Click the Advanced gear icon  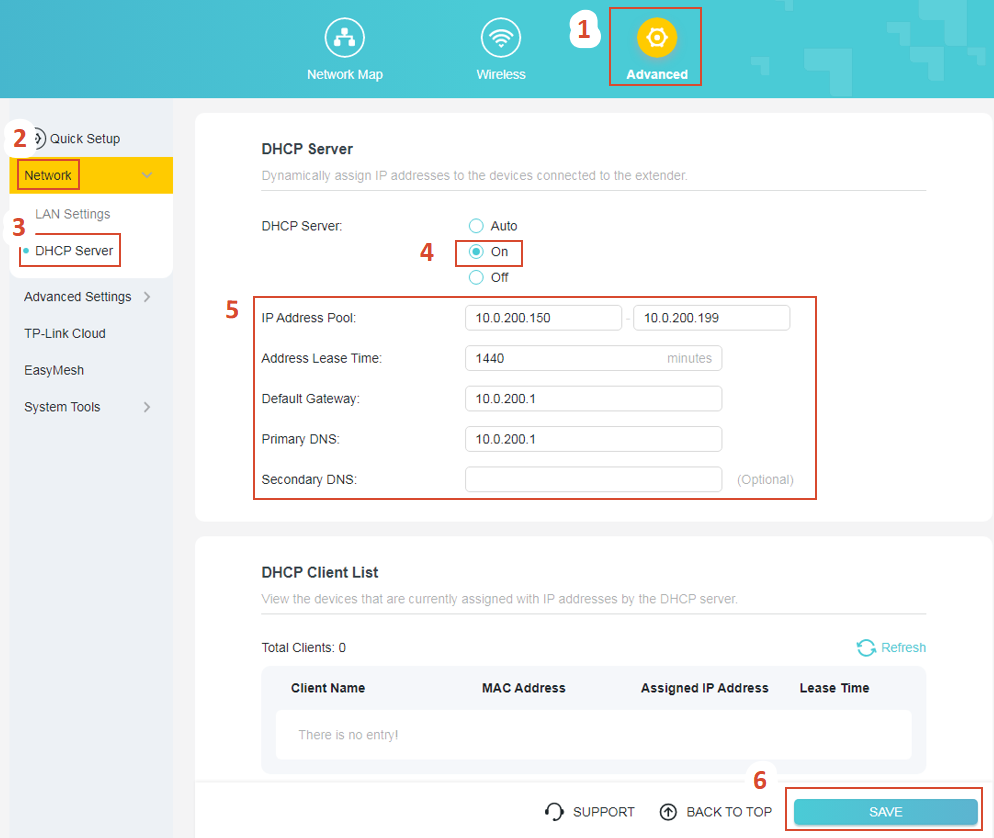coord(657,37)
